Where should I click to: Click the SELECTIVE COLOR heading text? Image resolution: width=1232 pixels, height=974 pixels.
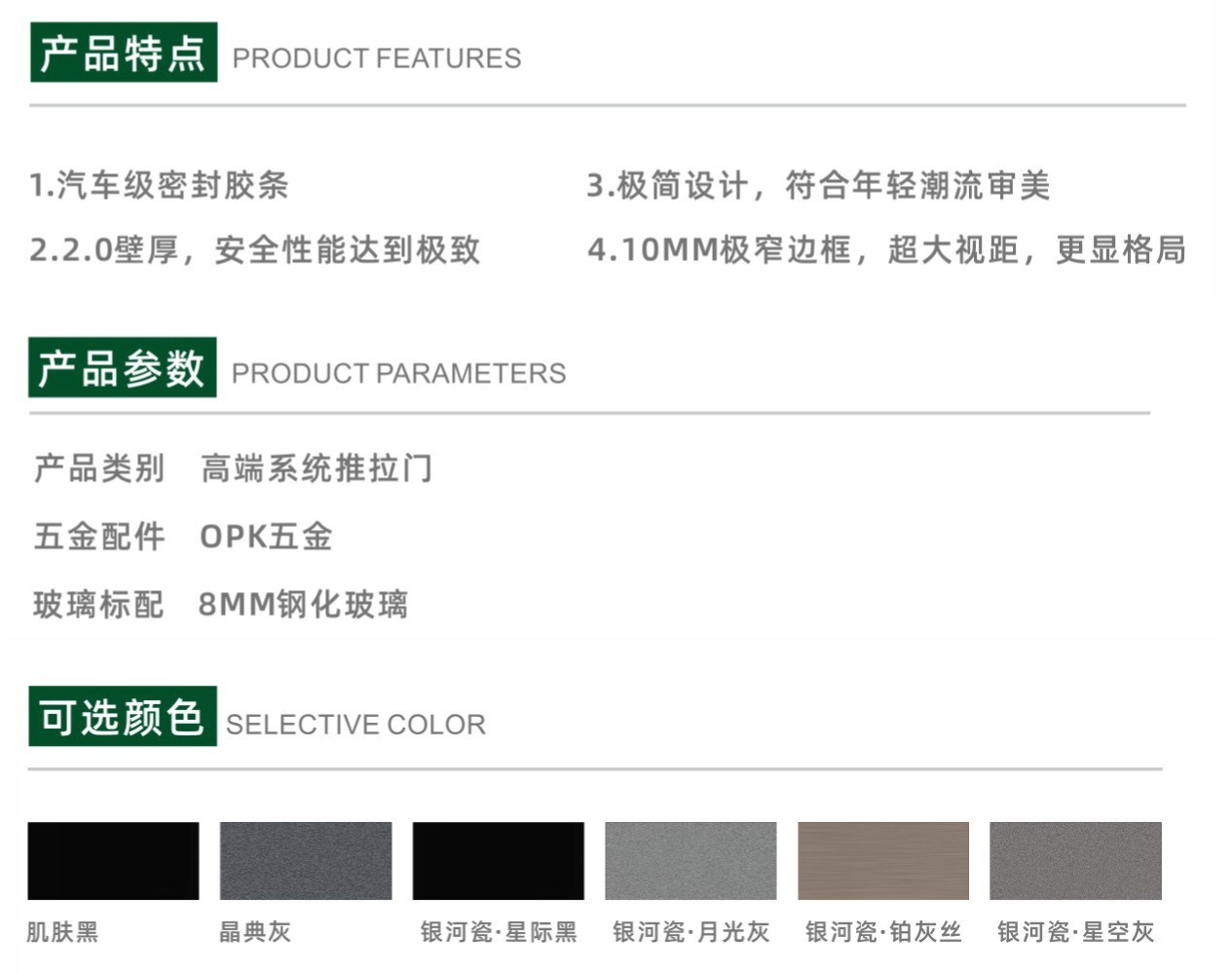(x=355, y=725)
